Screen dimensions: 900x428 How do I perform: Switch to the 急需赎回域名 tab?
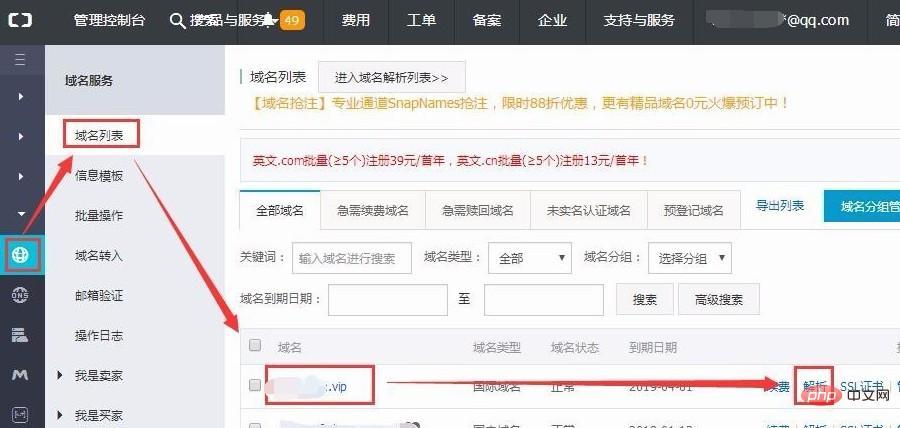tap(478, 210)
